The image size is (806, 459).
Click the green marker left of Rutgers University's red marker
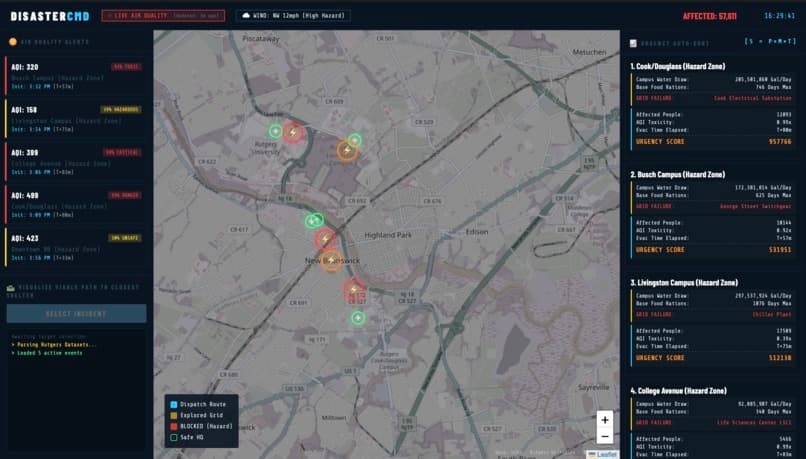(276, 132)
